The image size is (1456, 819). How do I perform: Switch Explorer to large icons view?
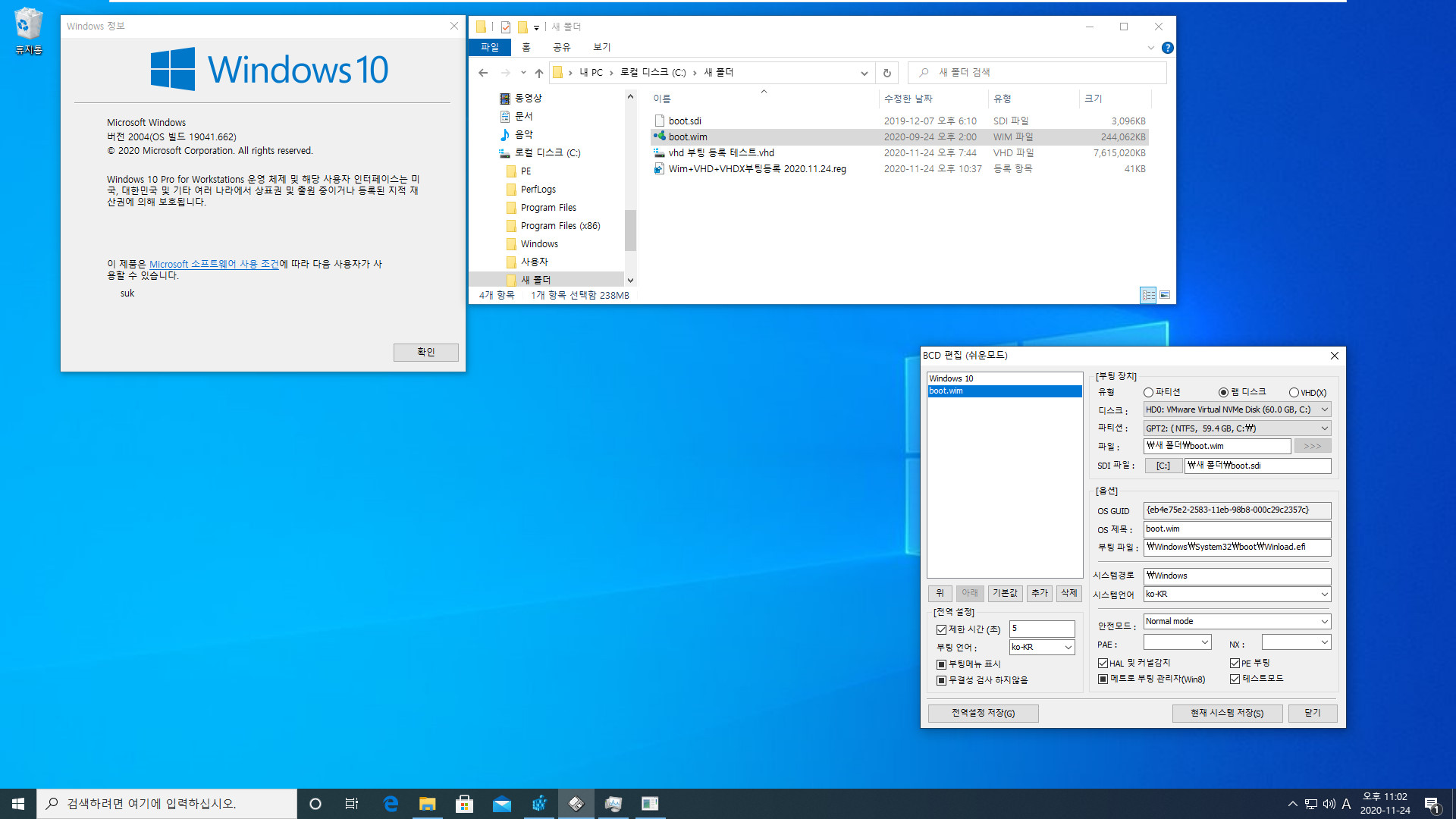pyautogui.click(x=1165, y=295)
